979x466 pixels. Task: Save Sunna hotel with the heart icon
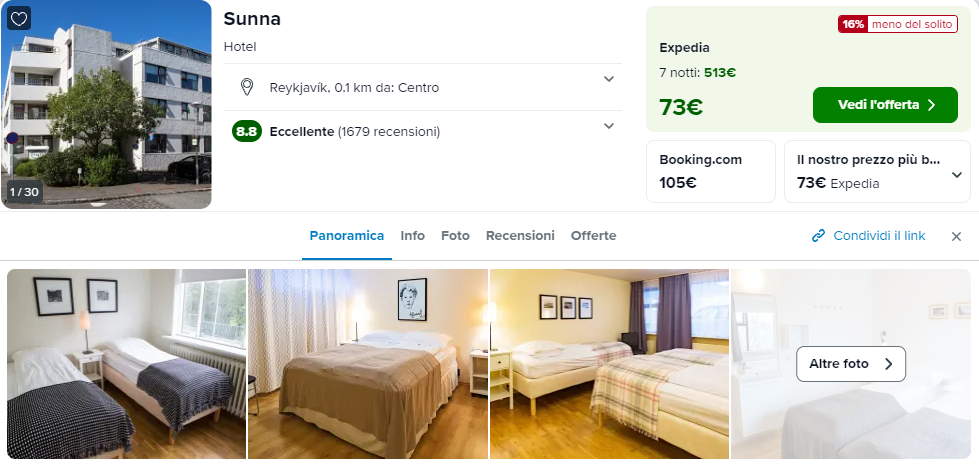[x=19, y=19]
